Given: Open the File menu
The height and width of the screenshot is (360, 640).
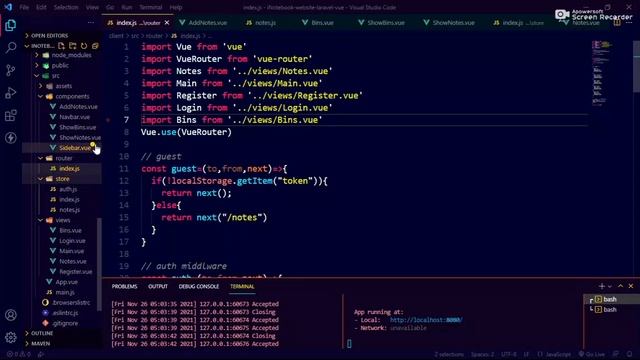Looking at the screenshot, I should [24, 7].
